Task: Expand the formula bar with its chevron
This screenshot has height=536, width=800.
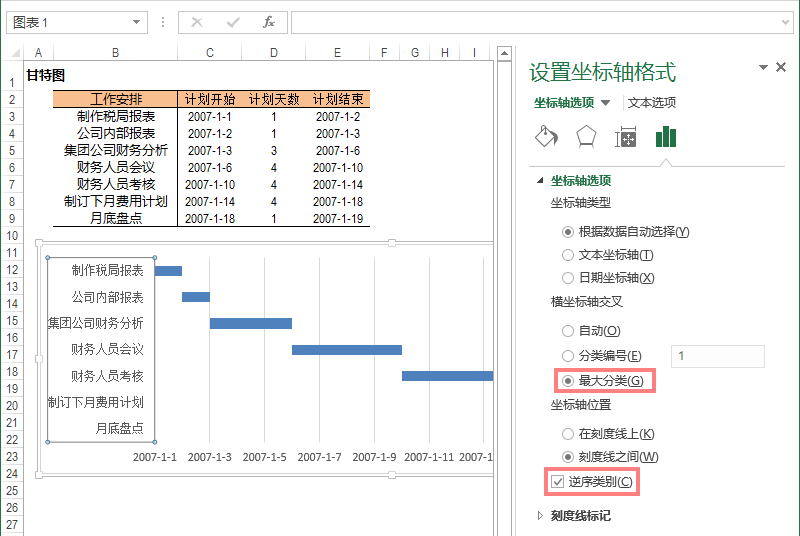Action: pos(785,22)
